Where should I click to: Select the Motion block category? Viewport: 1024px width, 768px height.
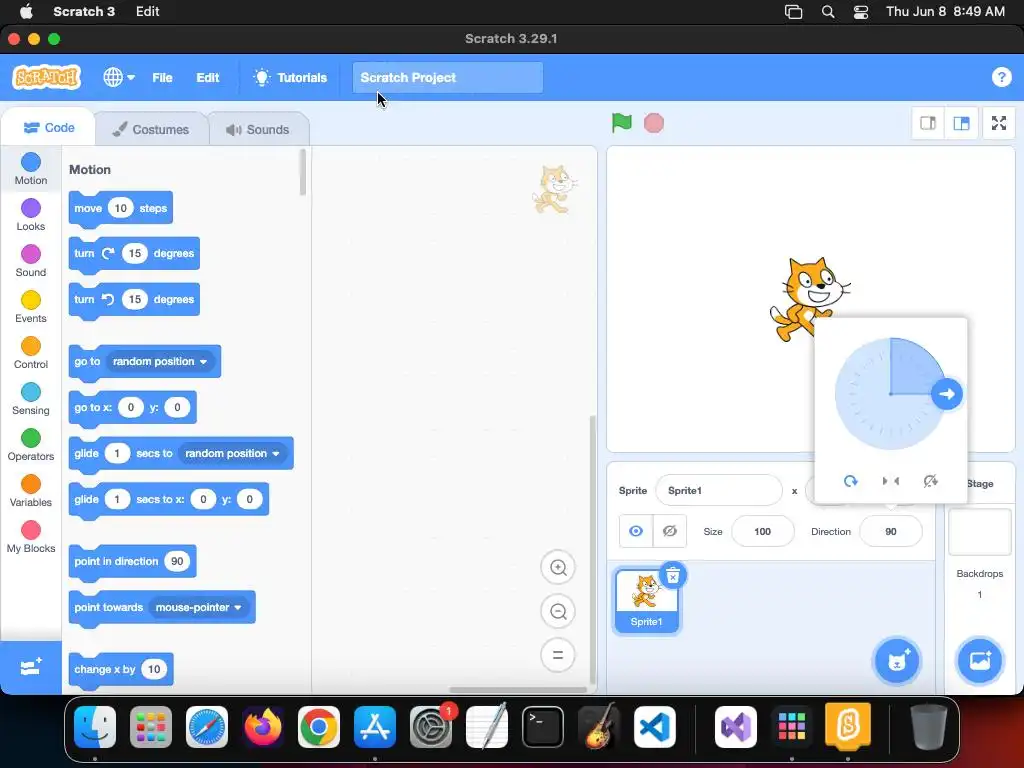[31, 168]
